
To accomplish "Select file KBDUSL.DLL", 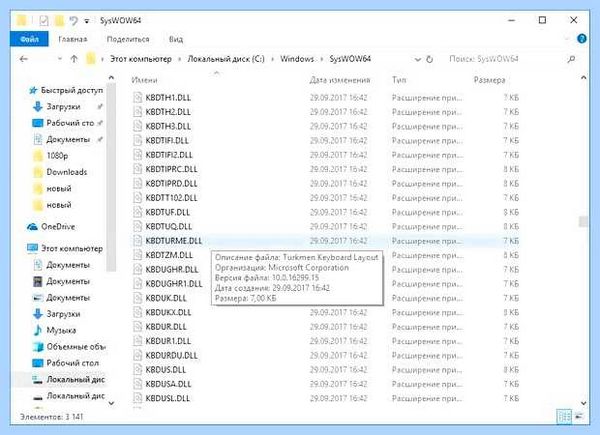I will tap(168, 398).
